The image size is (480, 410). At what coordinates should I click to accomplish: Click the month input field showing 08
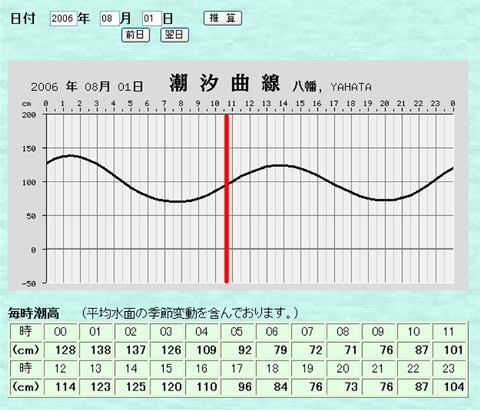click(110, 18)
